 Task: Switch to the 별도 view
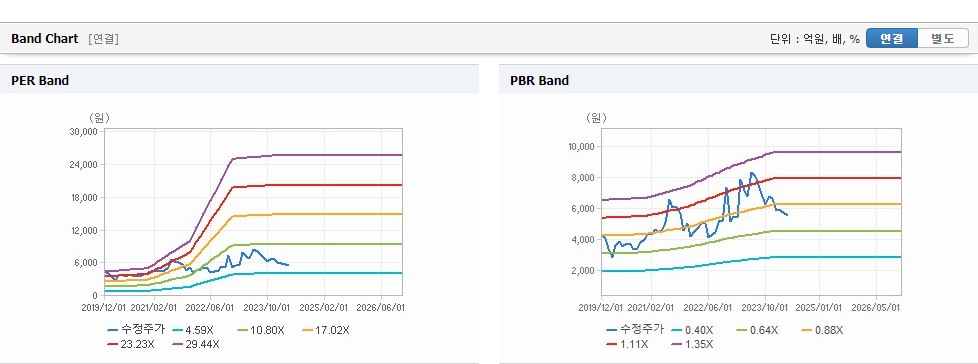[x=943, y=39]
